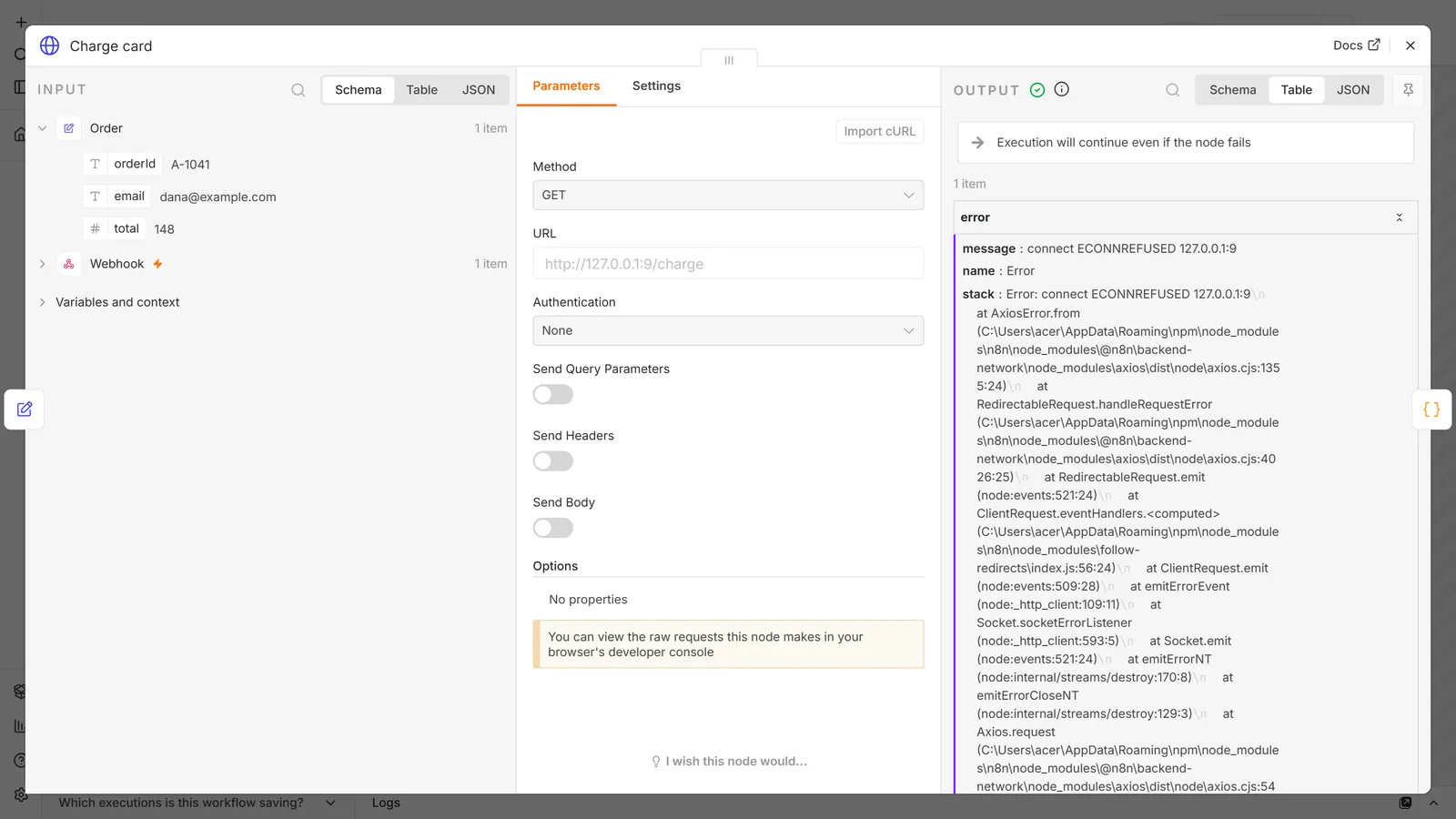
Task: Select the Parameters tab
Action: coord(566,86)
